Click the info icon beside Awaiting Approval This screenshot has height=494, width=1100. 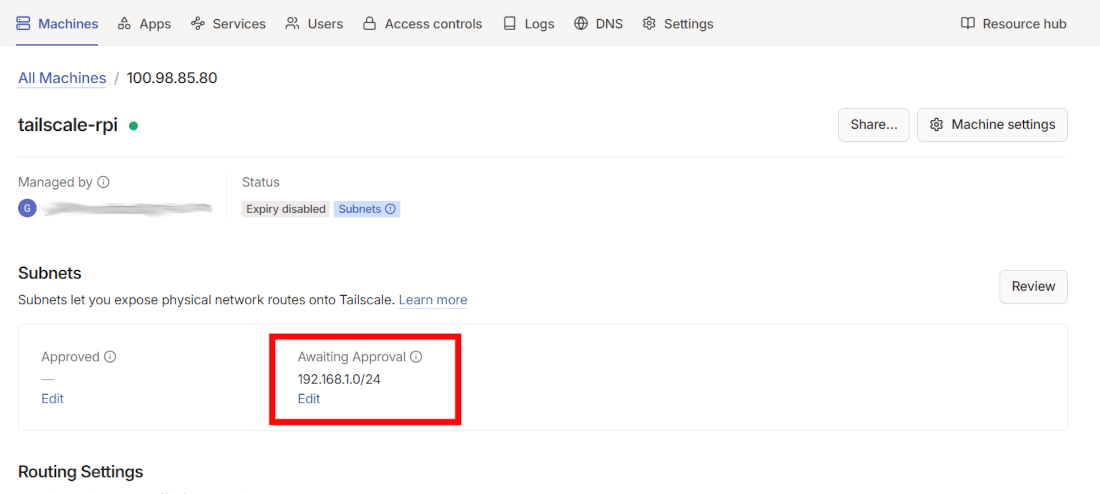coord(416,356)
